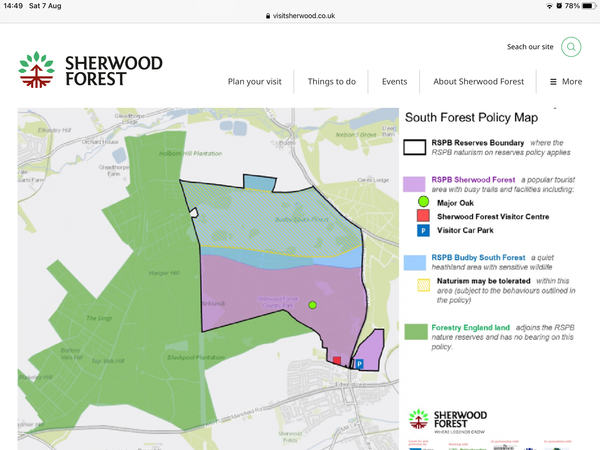Click 'Sherwood Forest Country Park' map label

278,302
